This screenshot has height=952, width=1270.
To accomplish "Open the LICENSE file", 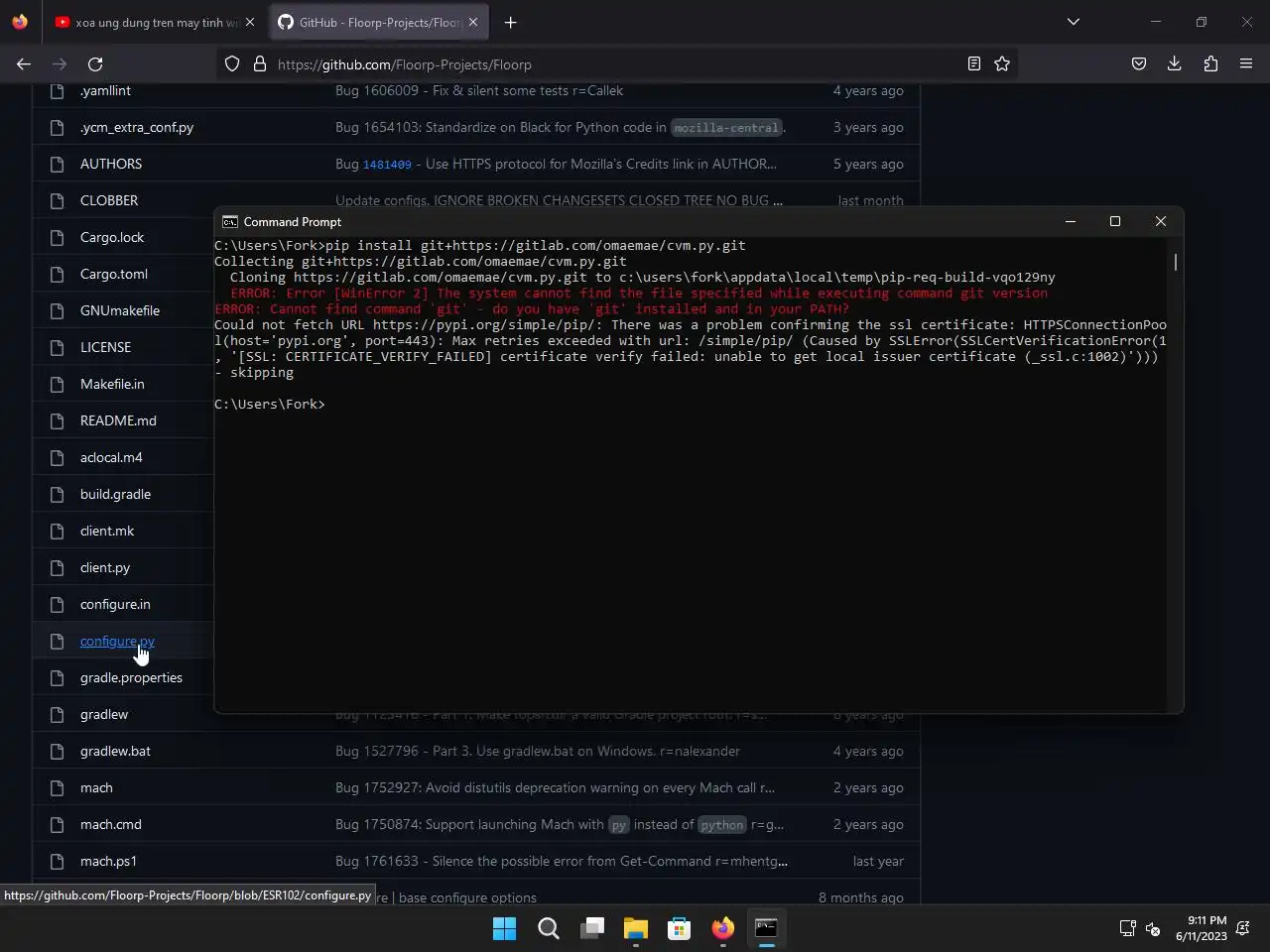I will (105, 347).
